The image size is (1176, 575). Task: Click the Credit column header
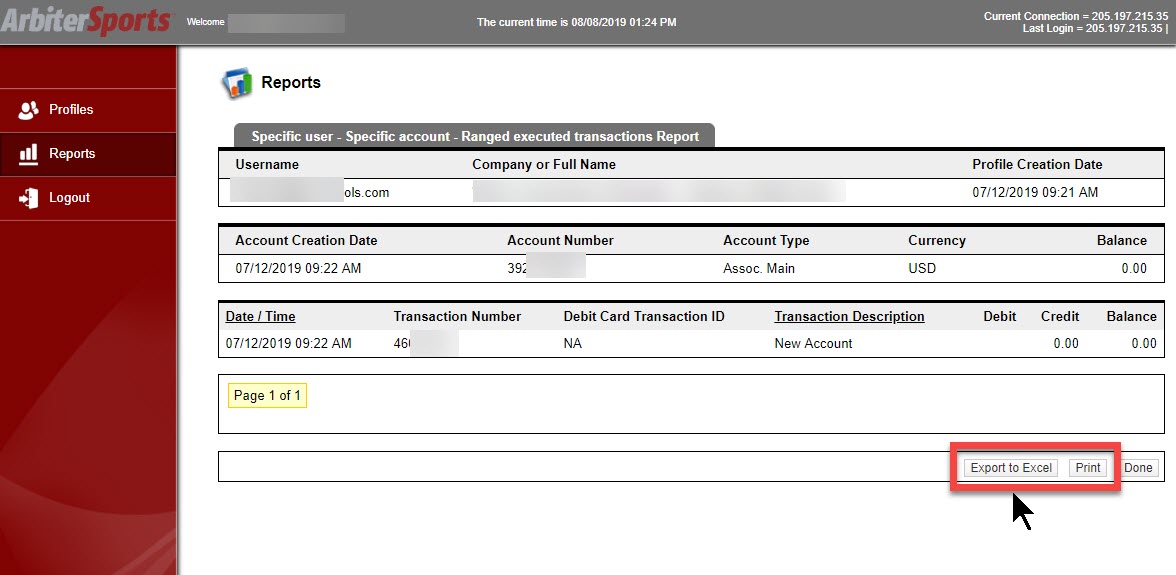[x=1060, y=316]
